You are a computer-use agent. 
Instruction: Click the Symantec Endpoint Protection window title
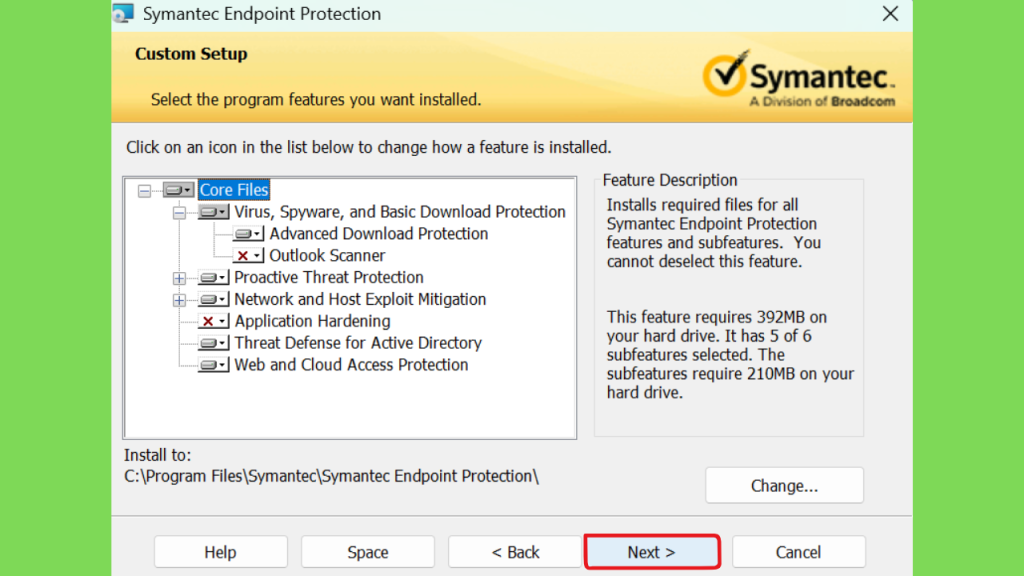[262, 14]
